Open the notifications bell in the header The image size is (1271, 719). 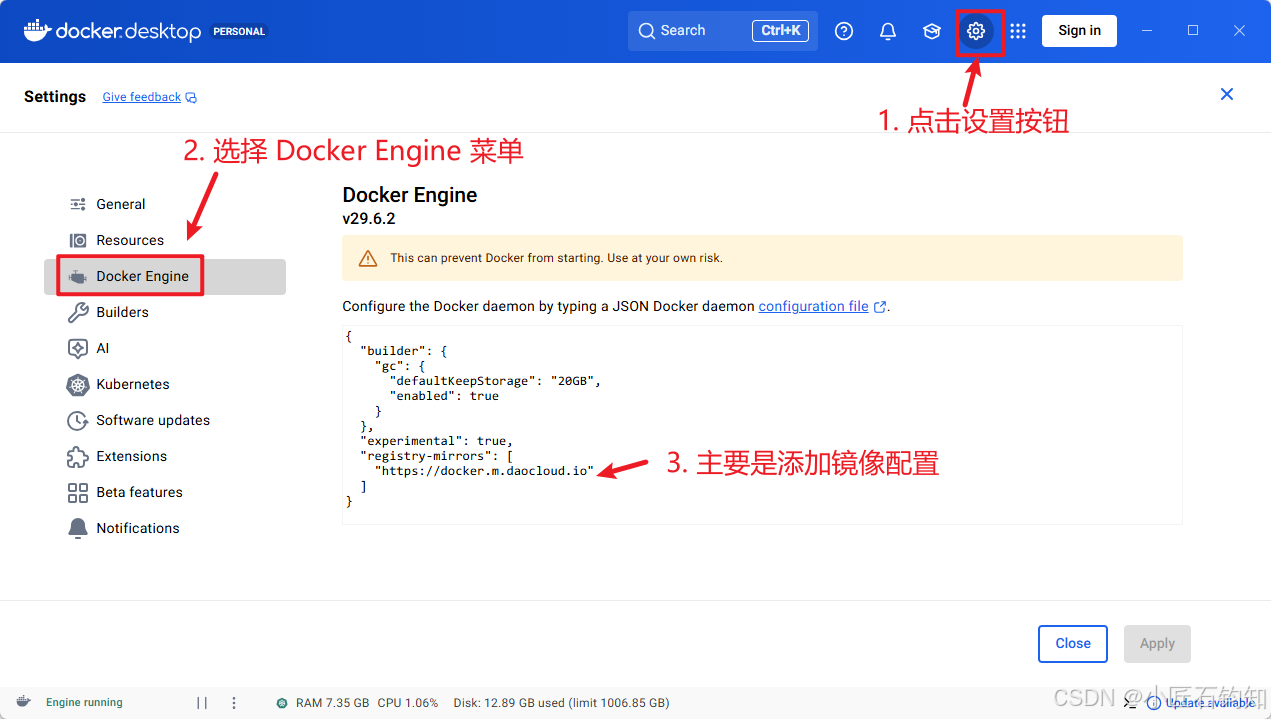(x=888, y=31)
